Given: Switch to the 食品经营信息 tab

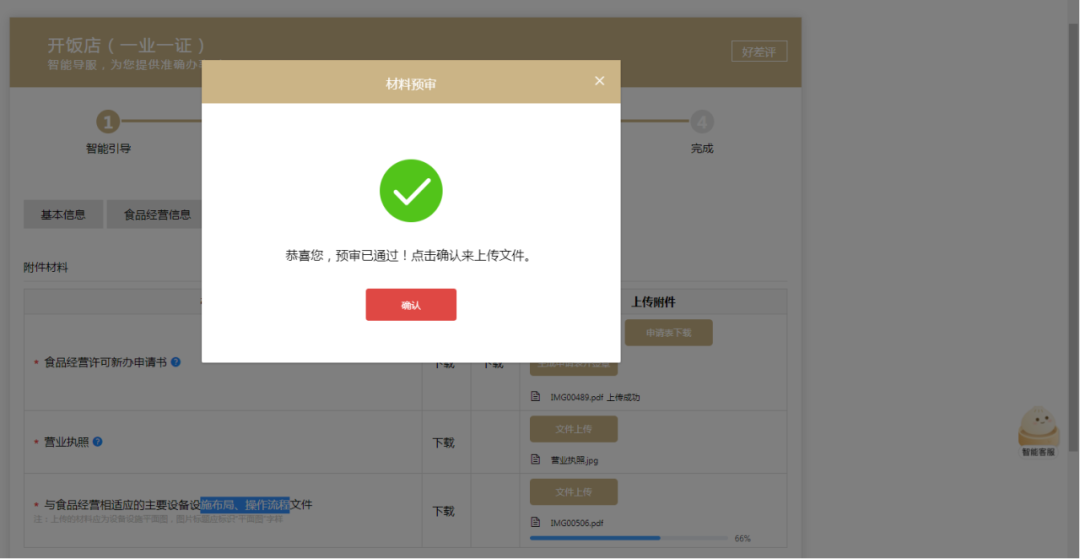Looking at the screenshot, I should coord(157,214).
